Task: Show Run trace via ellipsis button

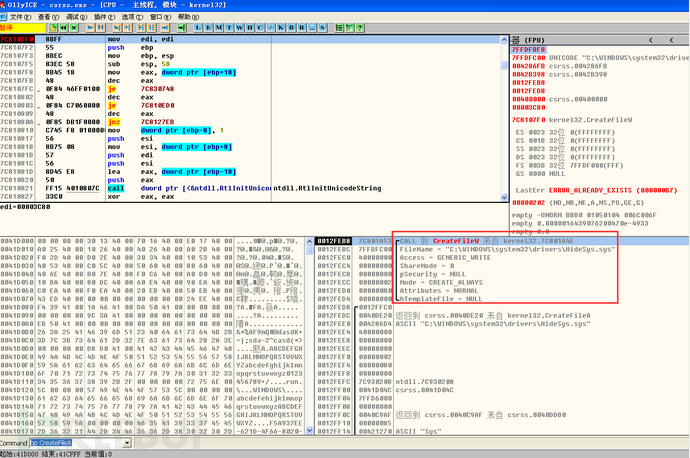Action: click(312, 28)
